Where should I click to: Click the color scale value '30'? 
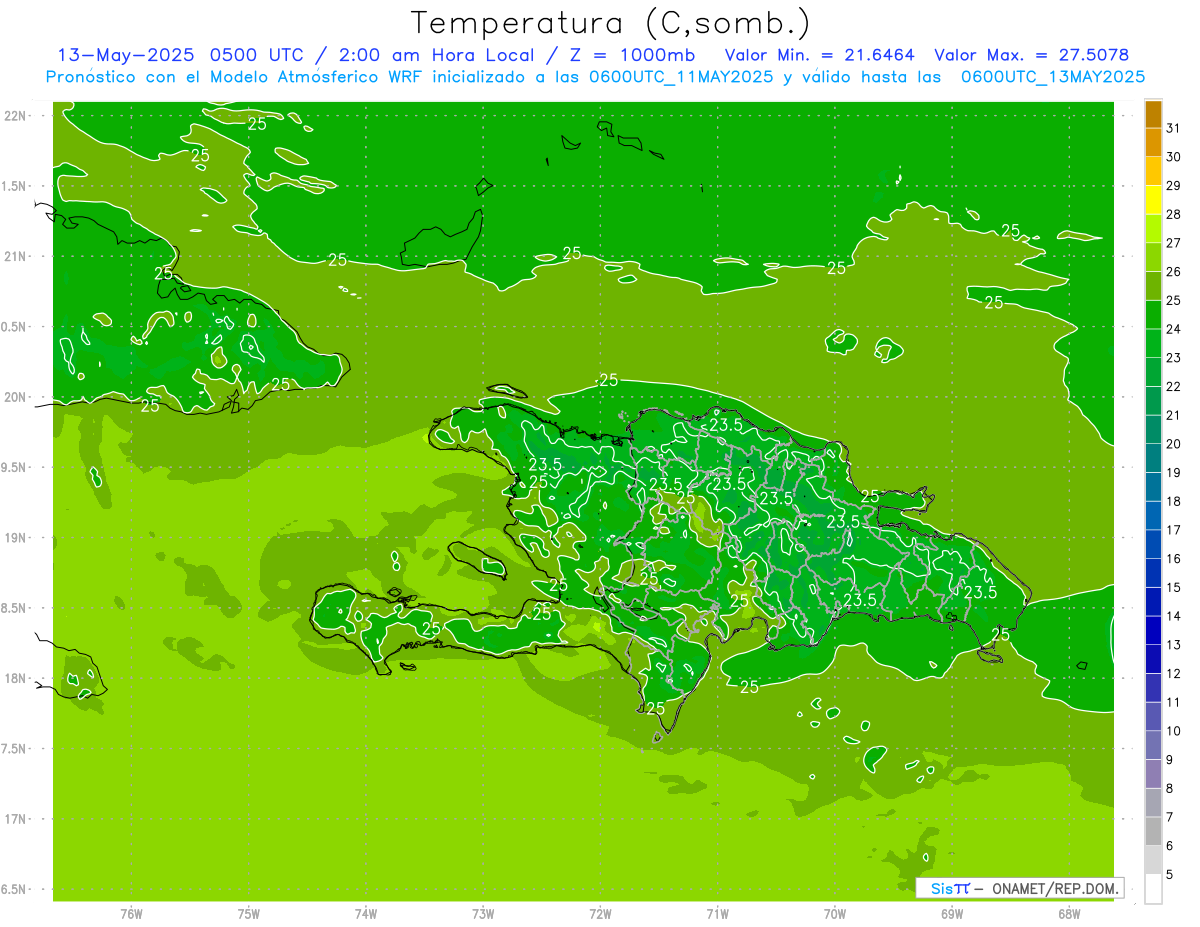click(1173, 157)
